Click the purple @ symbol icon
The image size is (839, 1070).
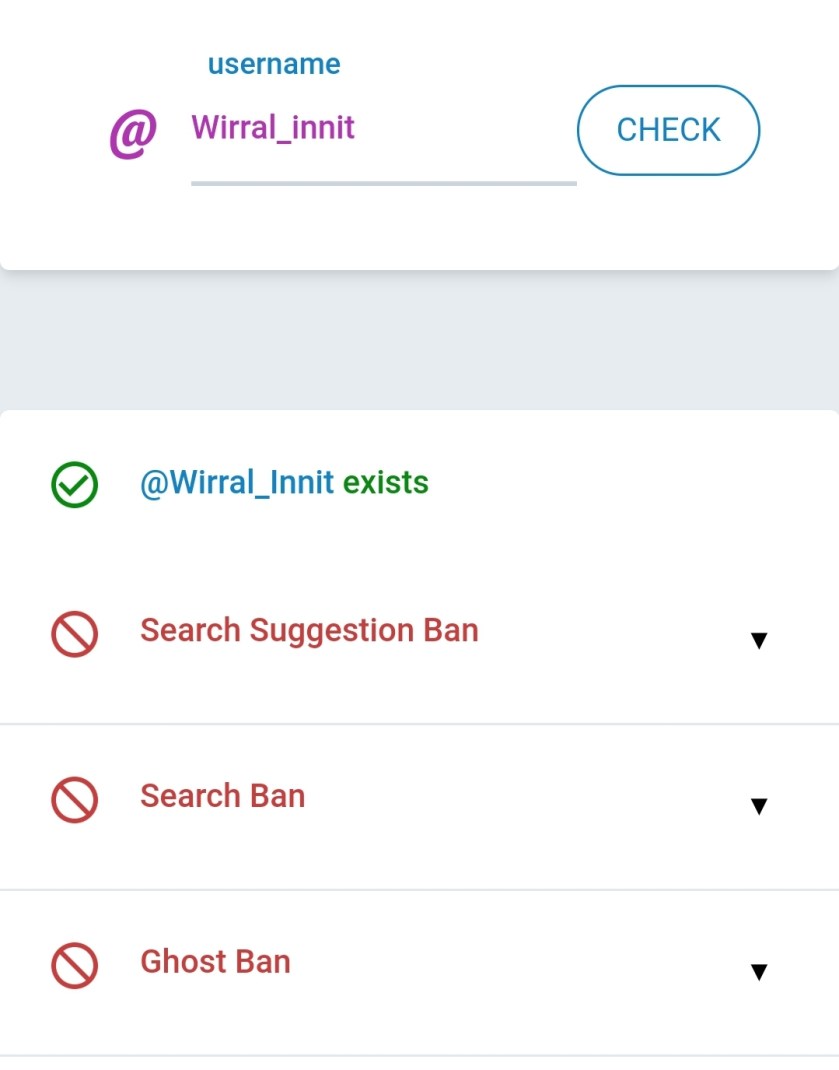pyautogui.click(x=132, y=134)
